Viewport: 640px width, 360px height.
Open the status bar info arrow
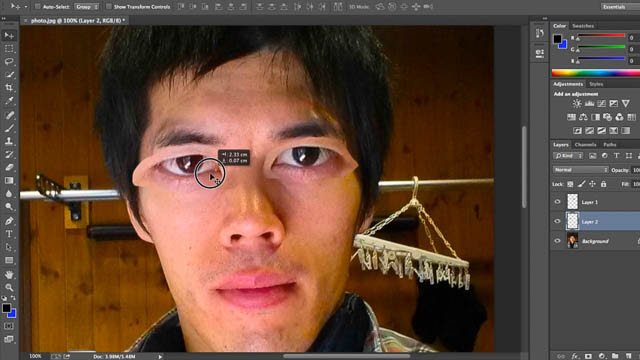click(x=160, y=356)
